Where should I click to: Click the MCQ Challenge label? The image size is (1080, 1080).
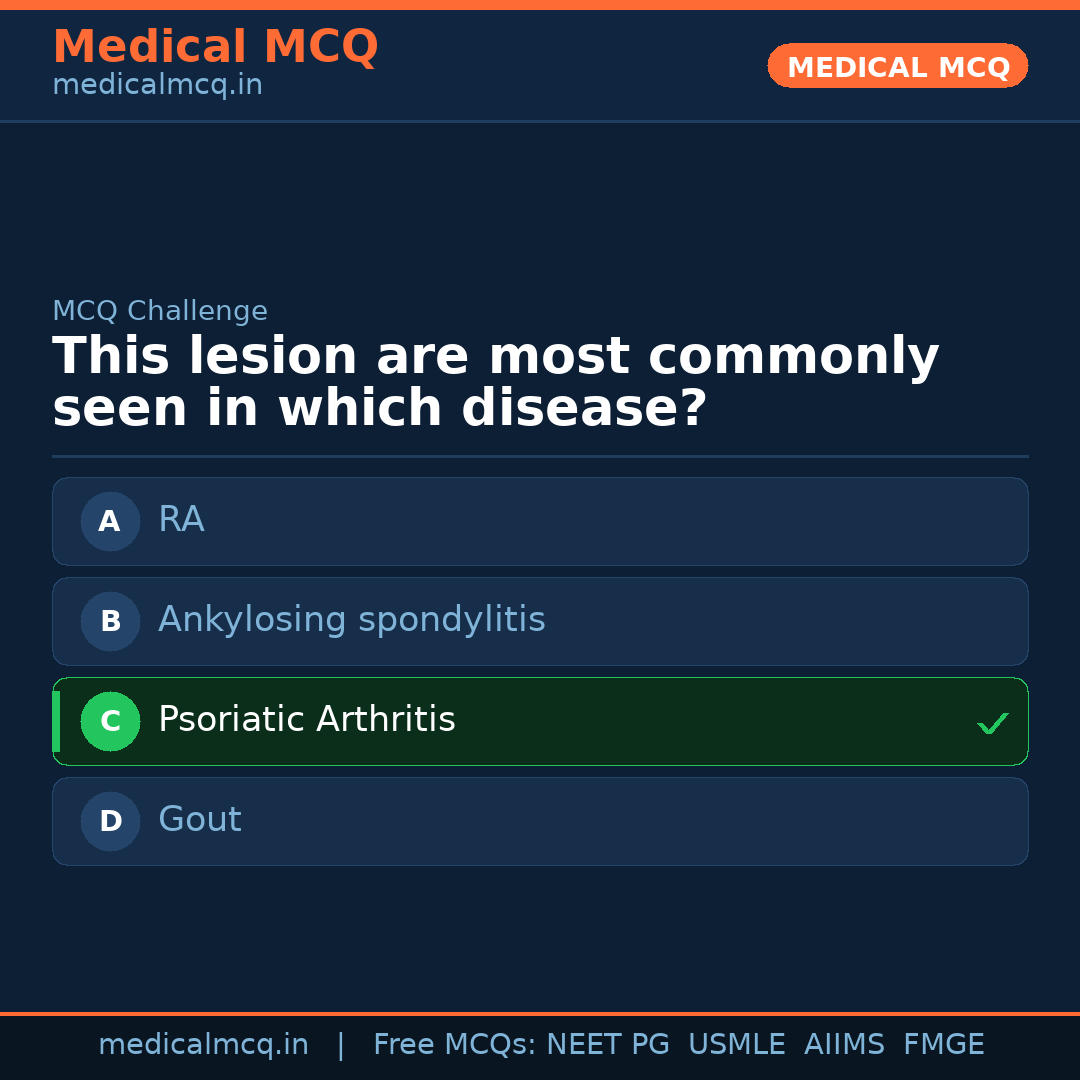160,311
